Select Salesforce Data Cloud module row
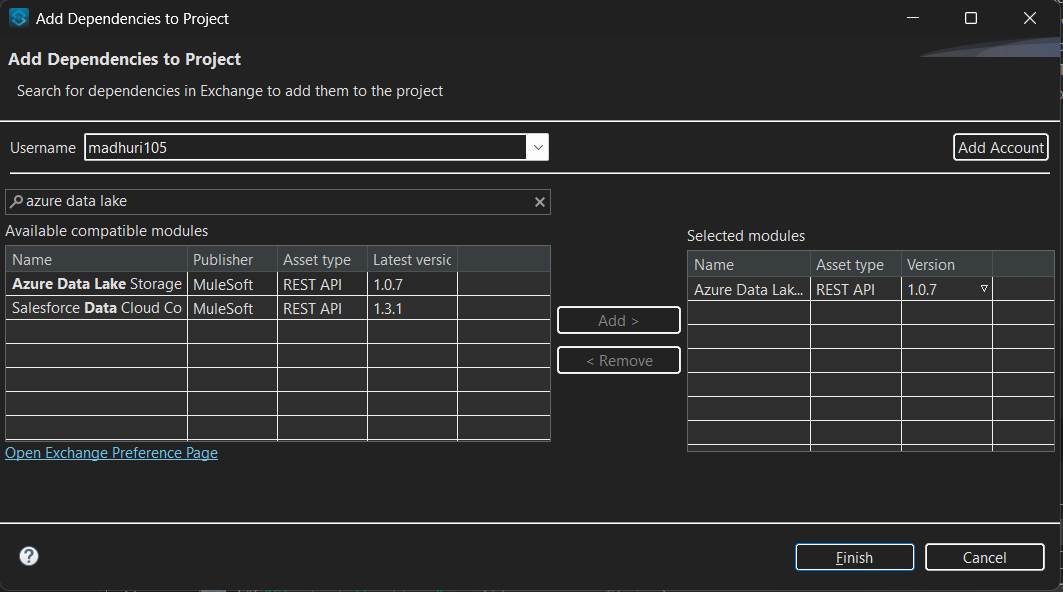1063x592 pixels. click(x=96, y=309)
